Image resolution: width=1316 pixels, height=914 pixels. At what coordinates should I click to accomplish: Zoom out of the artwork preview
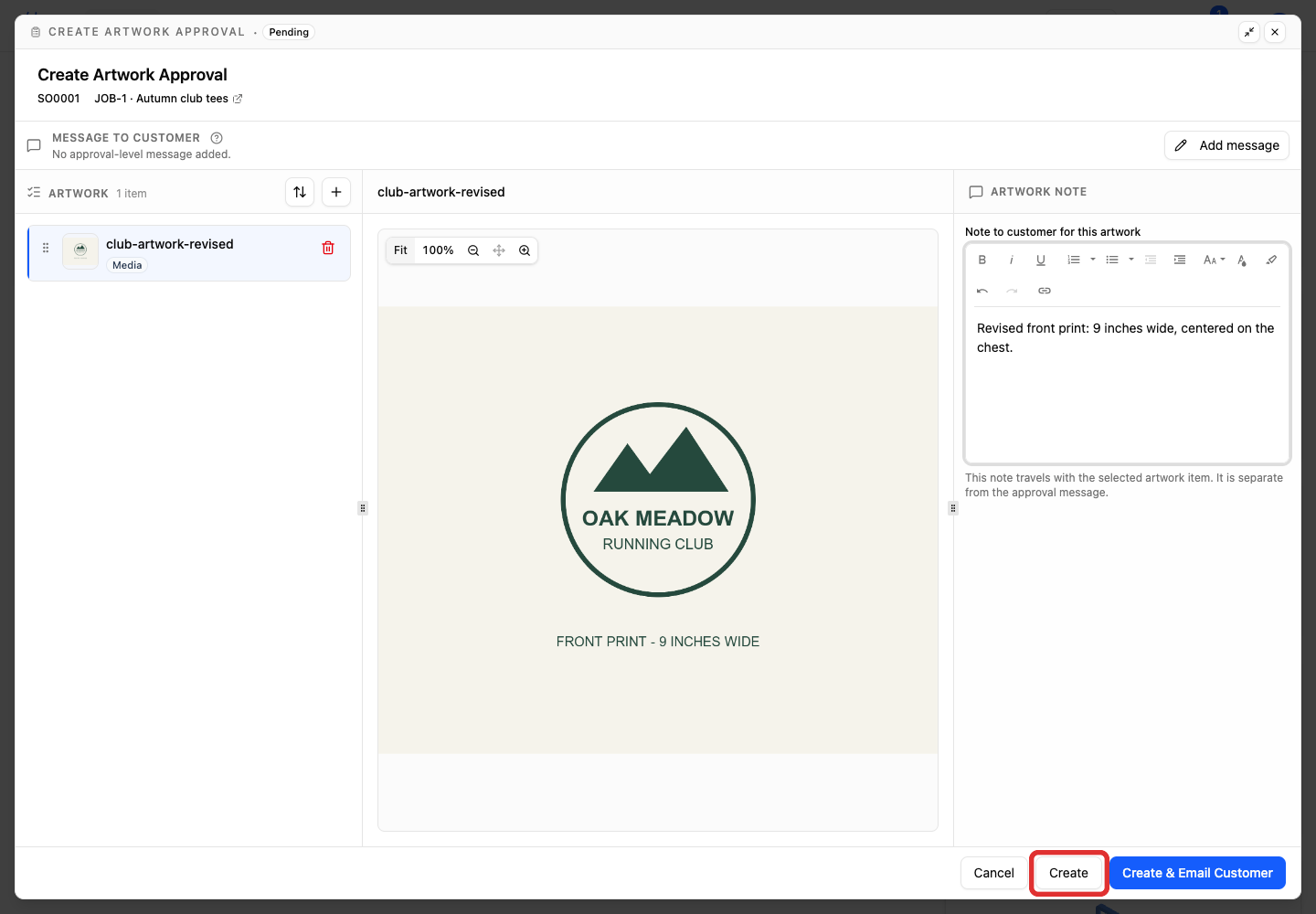tap(473, 250)
